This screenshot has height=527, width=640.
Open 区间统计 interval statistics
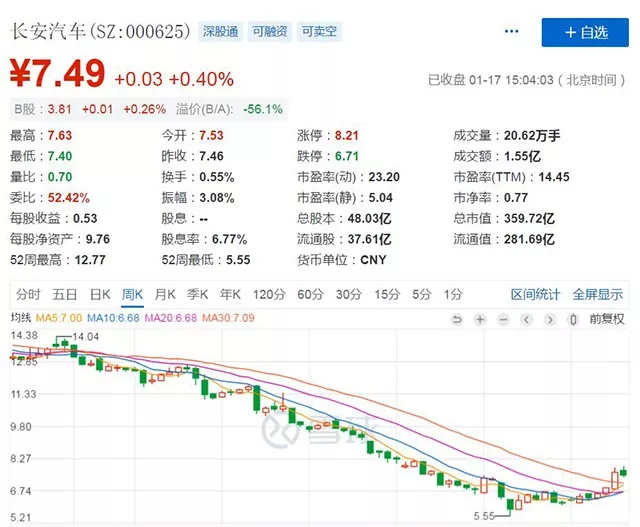click(x=535, y=294)
